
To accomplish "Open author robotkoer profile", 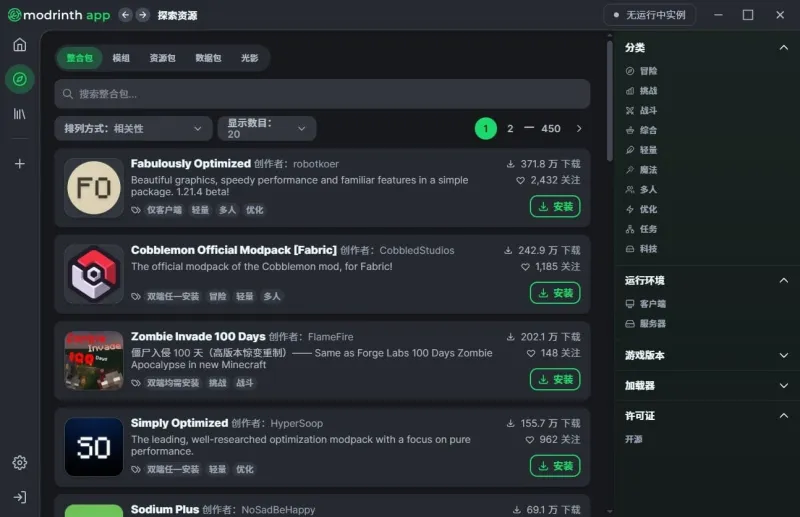I will (316, 164).
